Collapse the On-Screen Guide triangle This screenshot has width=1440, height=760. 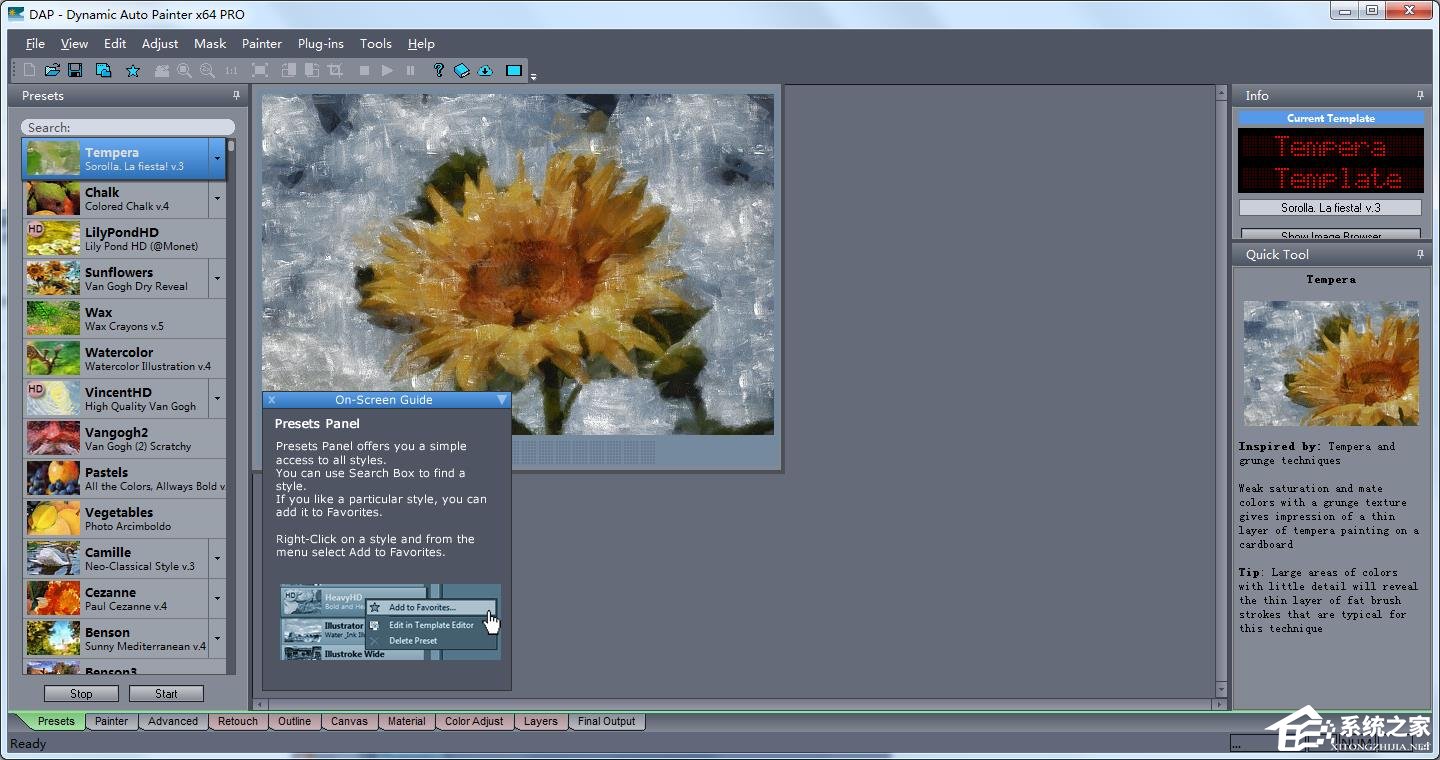[502, 400]
